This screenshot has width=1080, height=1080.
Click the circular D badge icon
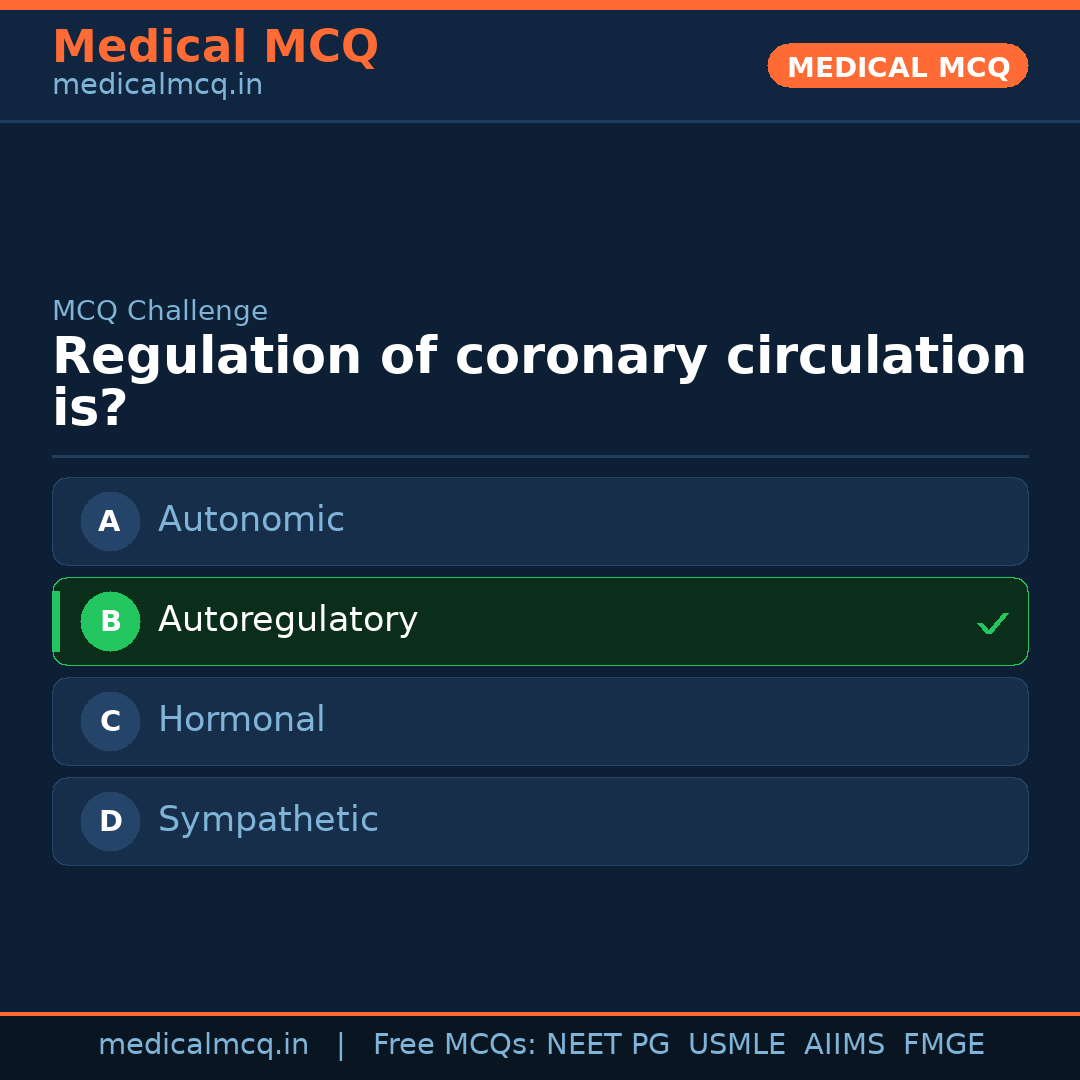[x=110, y=821]
